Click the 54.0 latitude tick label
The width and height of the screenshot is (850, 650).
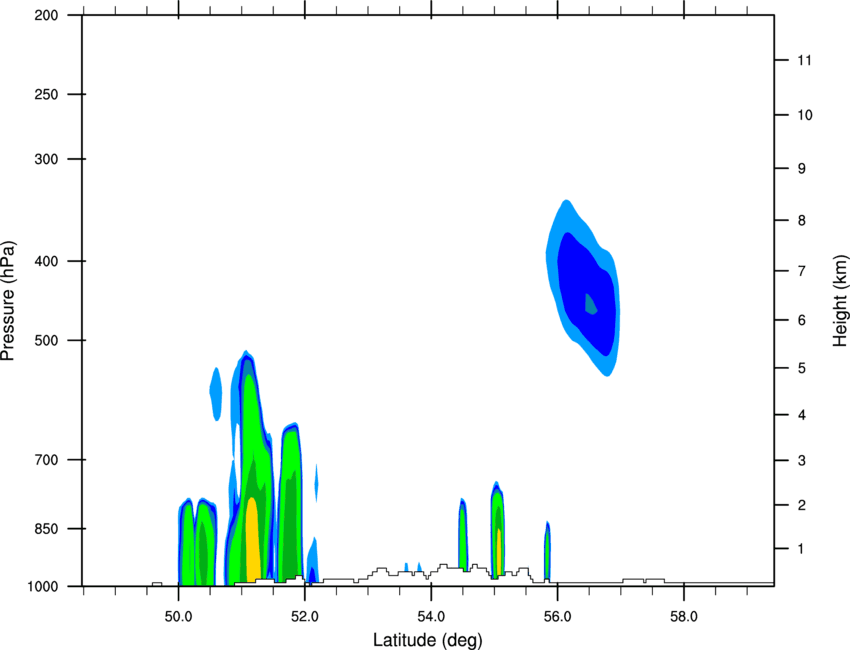pyautogui.click(x=431, y=617)
